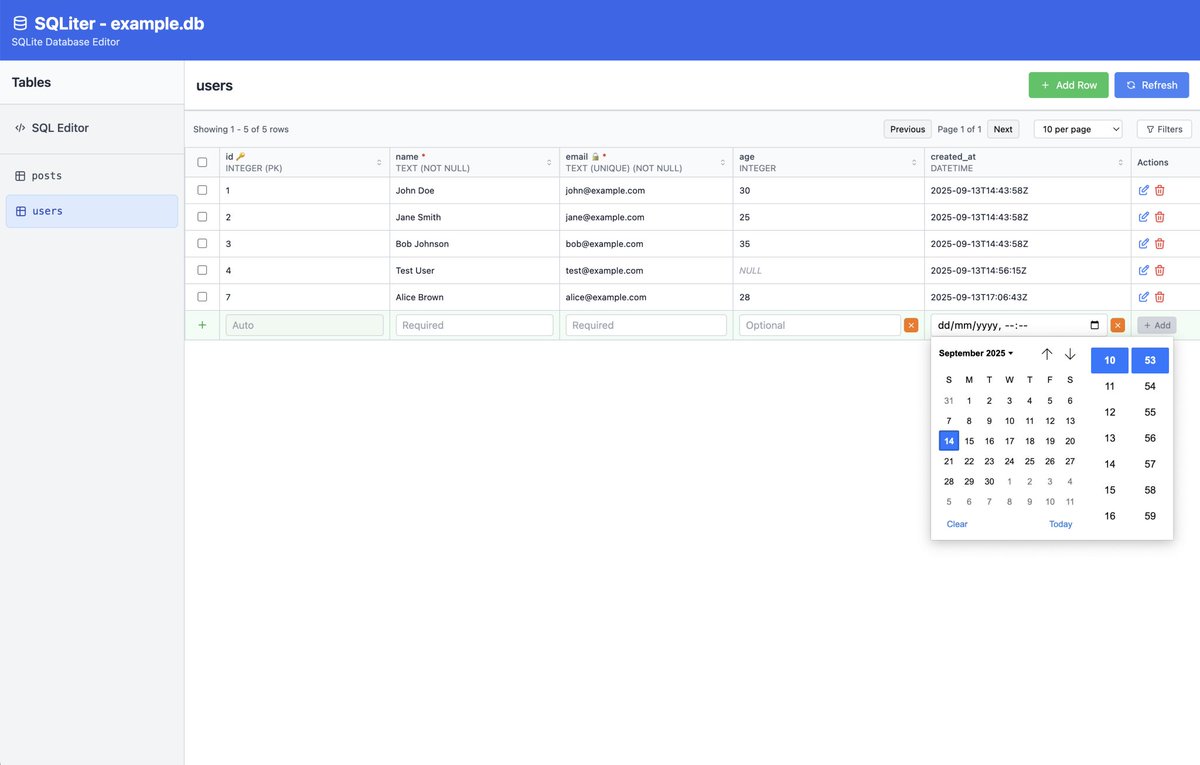The height and width of the screenshot is (765, 1200).
Task: Focus the age Optional input field
Action: click(820, 325)
